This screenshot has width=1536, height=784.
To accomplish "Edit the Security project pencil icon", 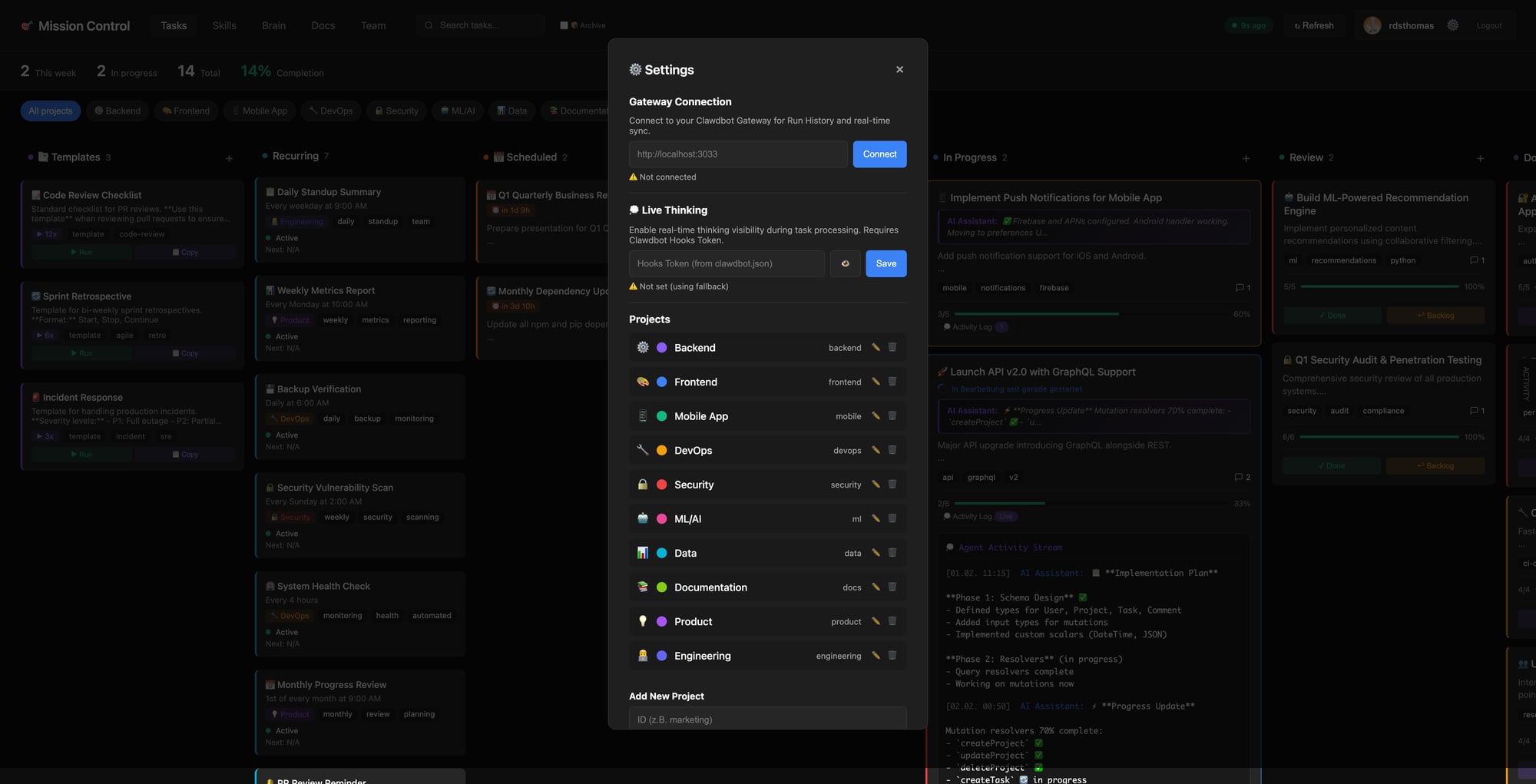I will (876, 485).
